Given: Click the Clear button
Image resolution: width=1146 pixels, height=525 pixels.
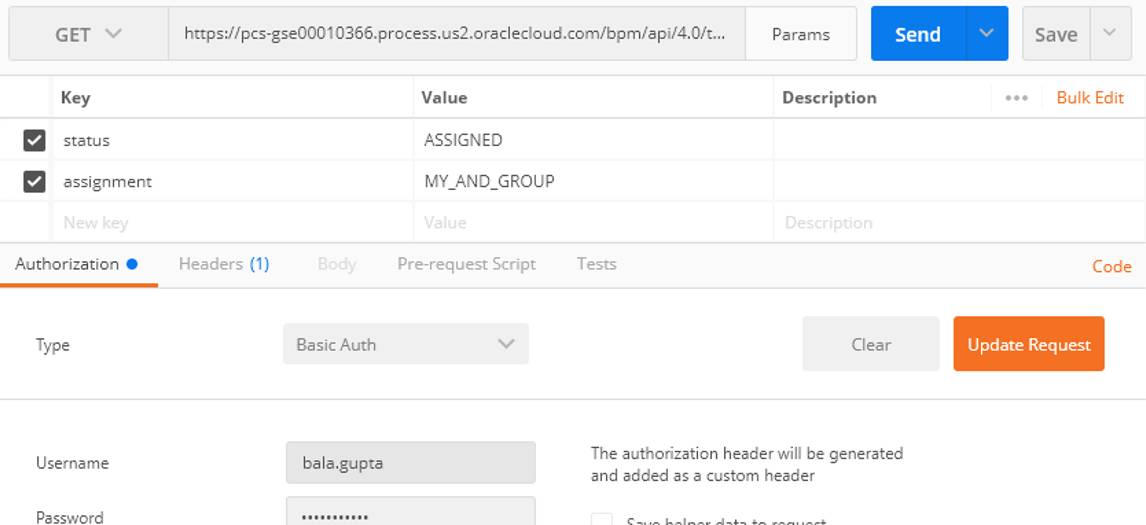Looking at the screenshot, I should (870, 344).
